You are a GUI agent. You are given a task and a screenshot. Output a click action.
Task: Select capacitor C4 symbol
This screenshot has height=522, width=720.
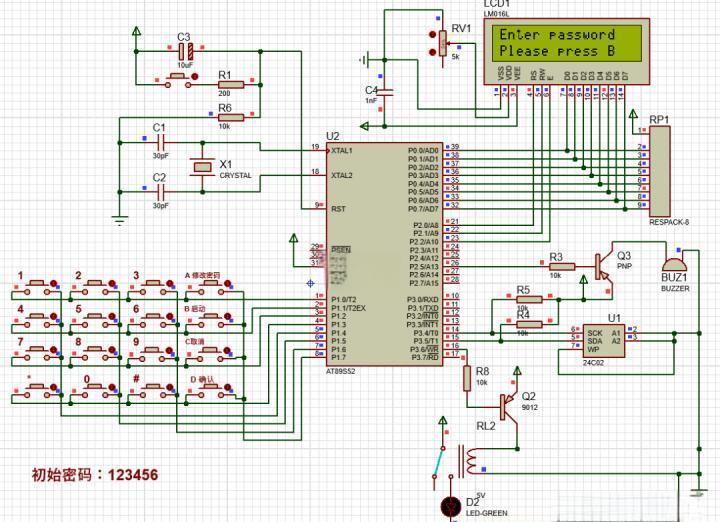pos(385,93)
